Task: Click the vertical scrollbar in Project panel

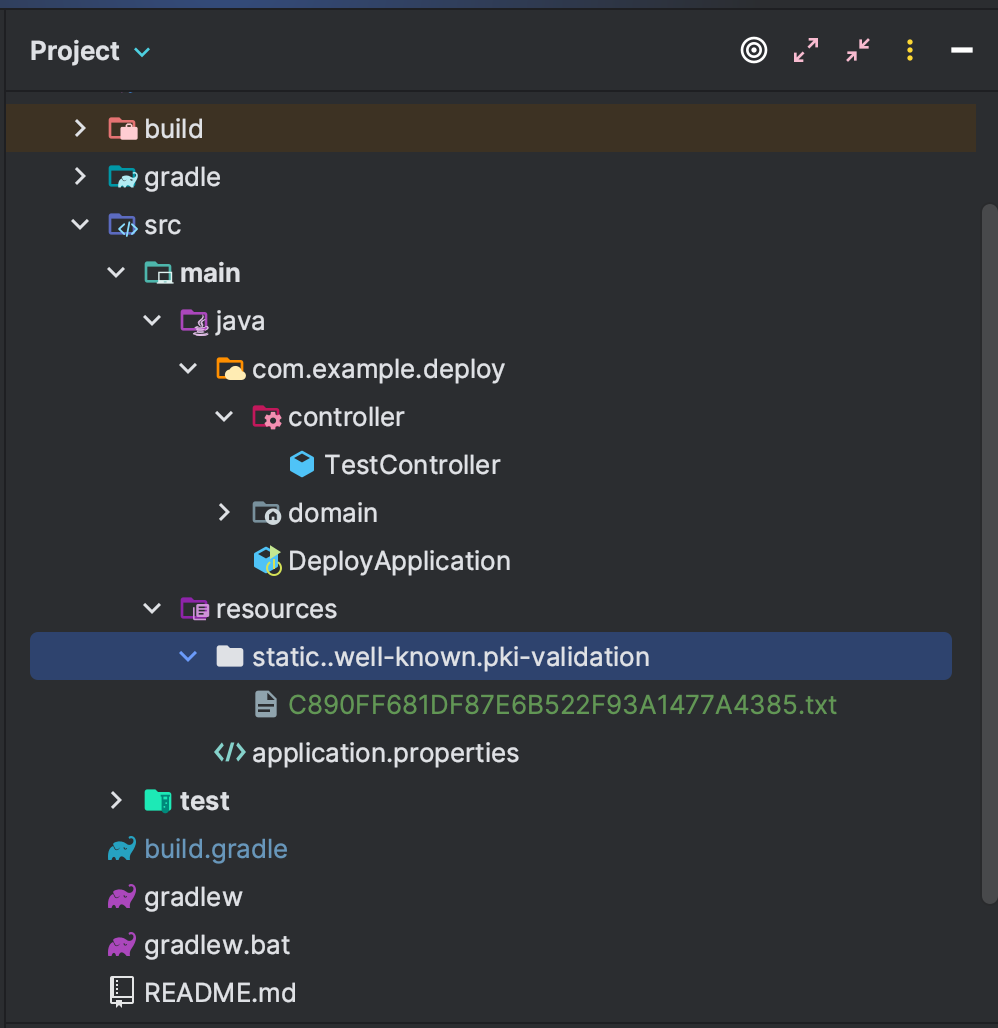Action: pyautogui.click(x=989, y=554)
